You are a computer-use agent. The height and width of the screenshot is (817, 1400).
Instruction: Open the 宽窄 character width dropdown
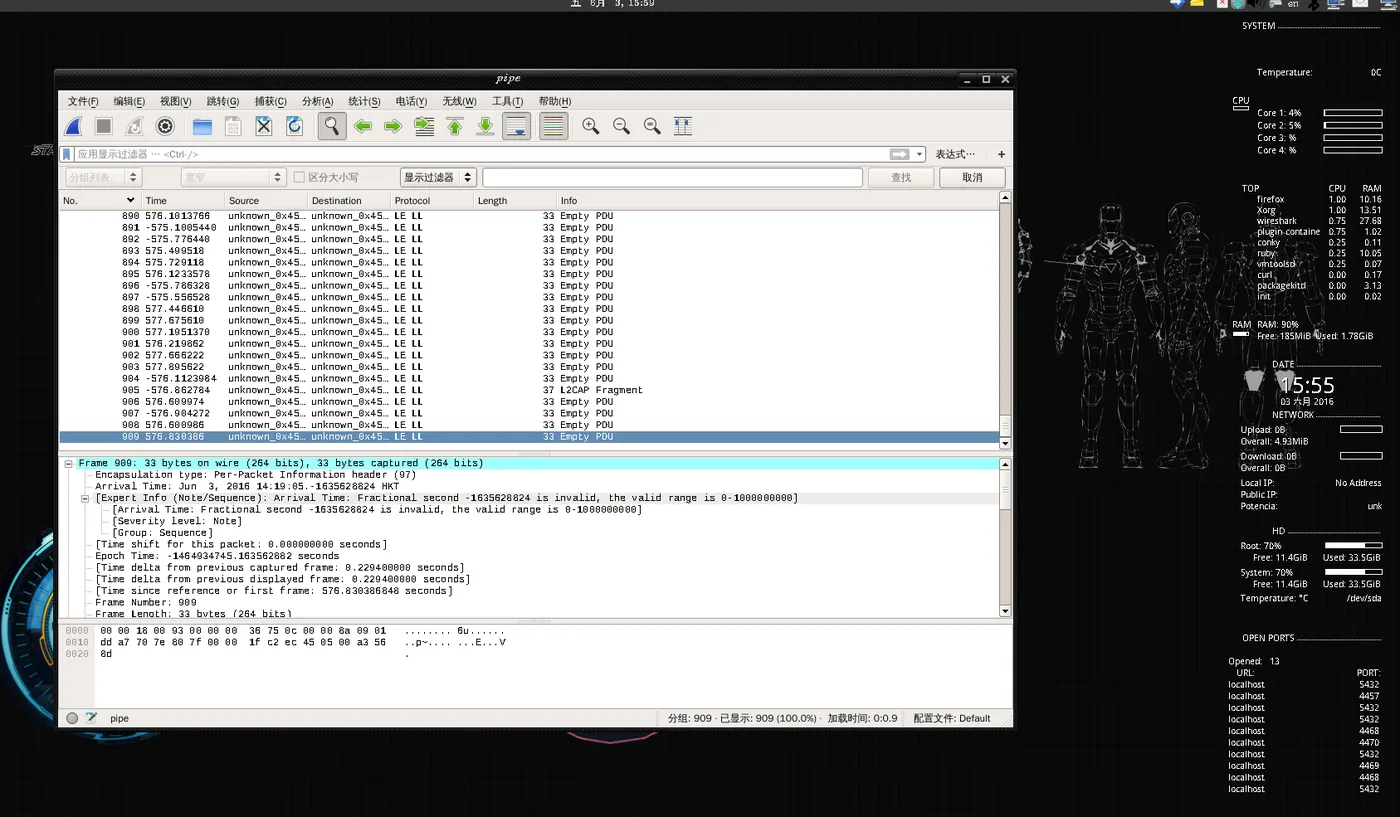click(232, 177)
